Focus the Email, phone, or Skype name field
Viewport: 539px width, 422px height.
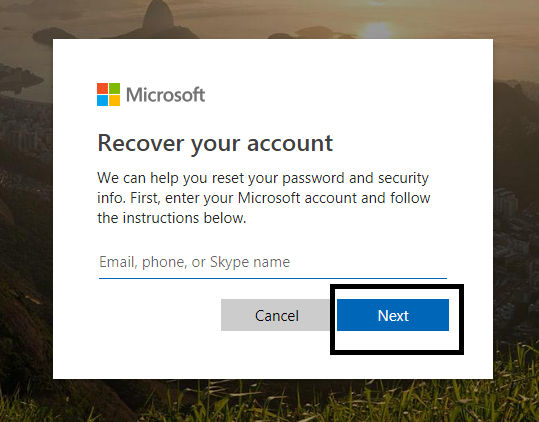pyautogui.click(x=273, y=262)
